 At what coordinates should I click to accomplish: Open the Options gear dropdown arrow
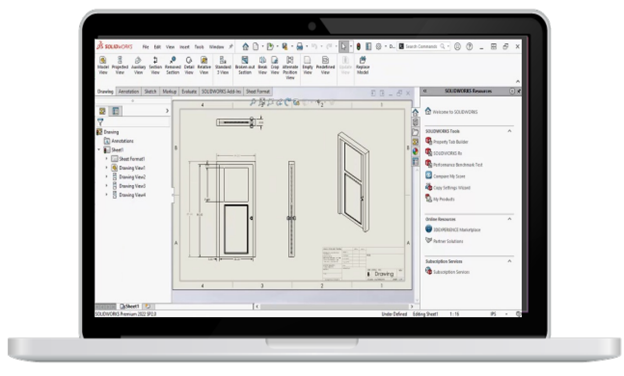[385, 47]
